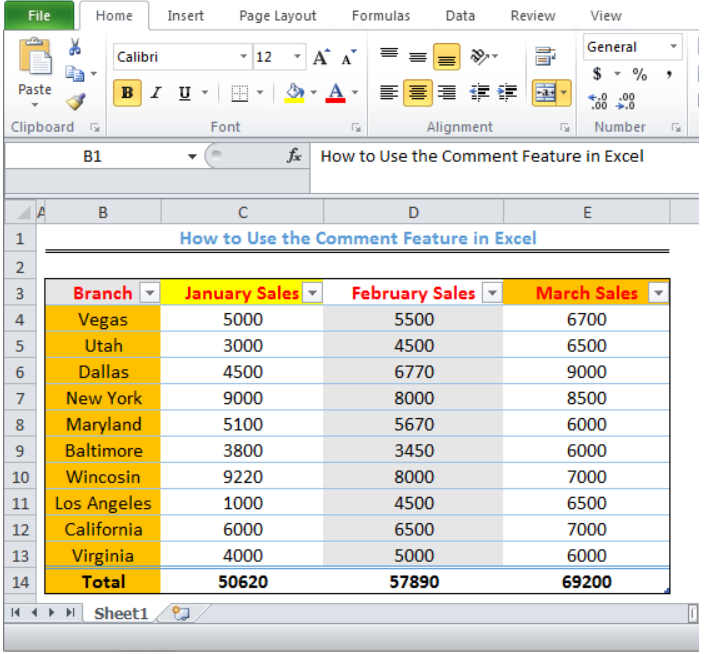The height and width of the screenshot is (654, 707).
Task: Toggle Center horizontal alignment
Action: 418,93
